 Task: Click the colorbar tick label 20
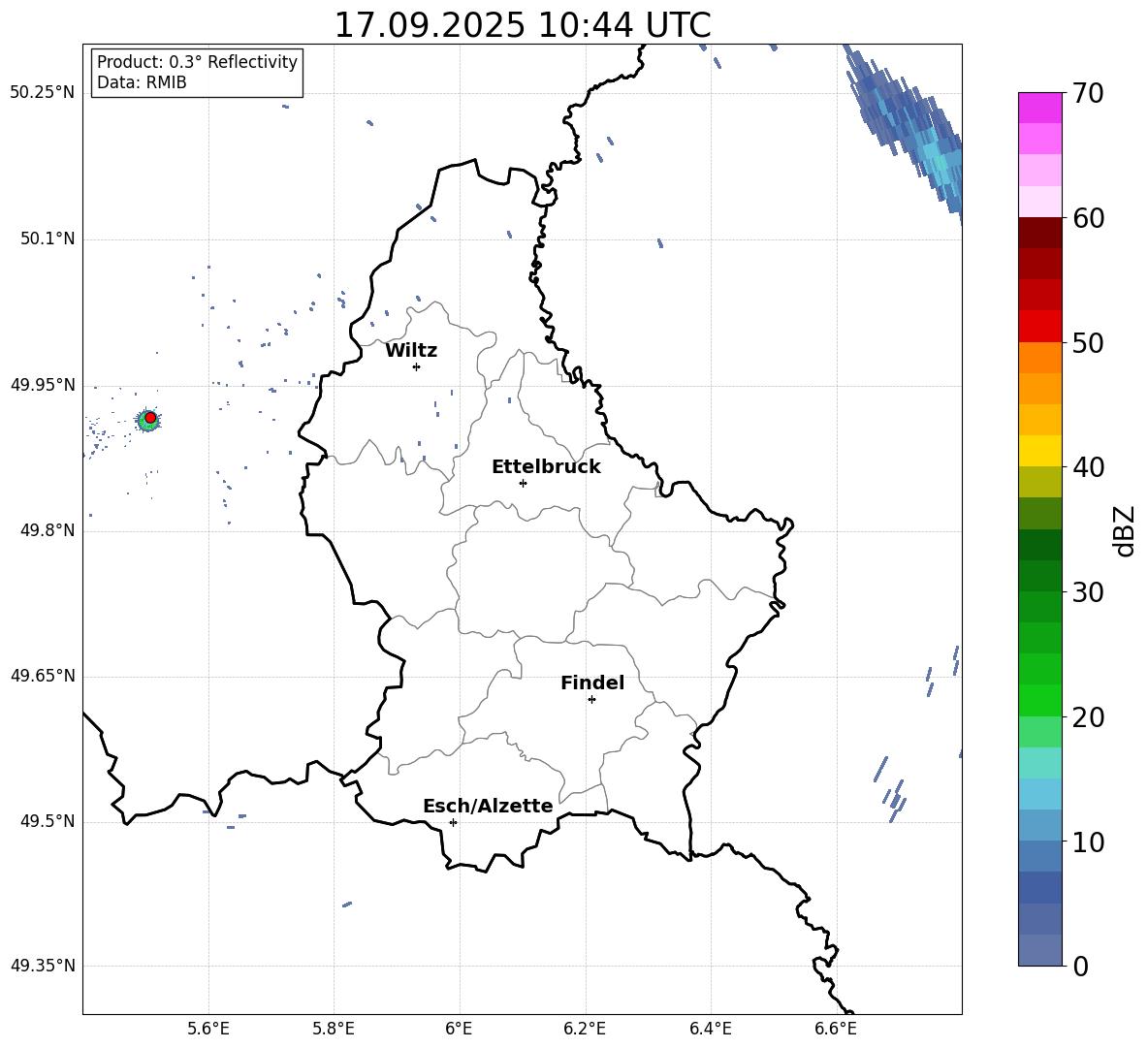tap(1088, 717)
